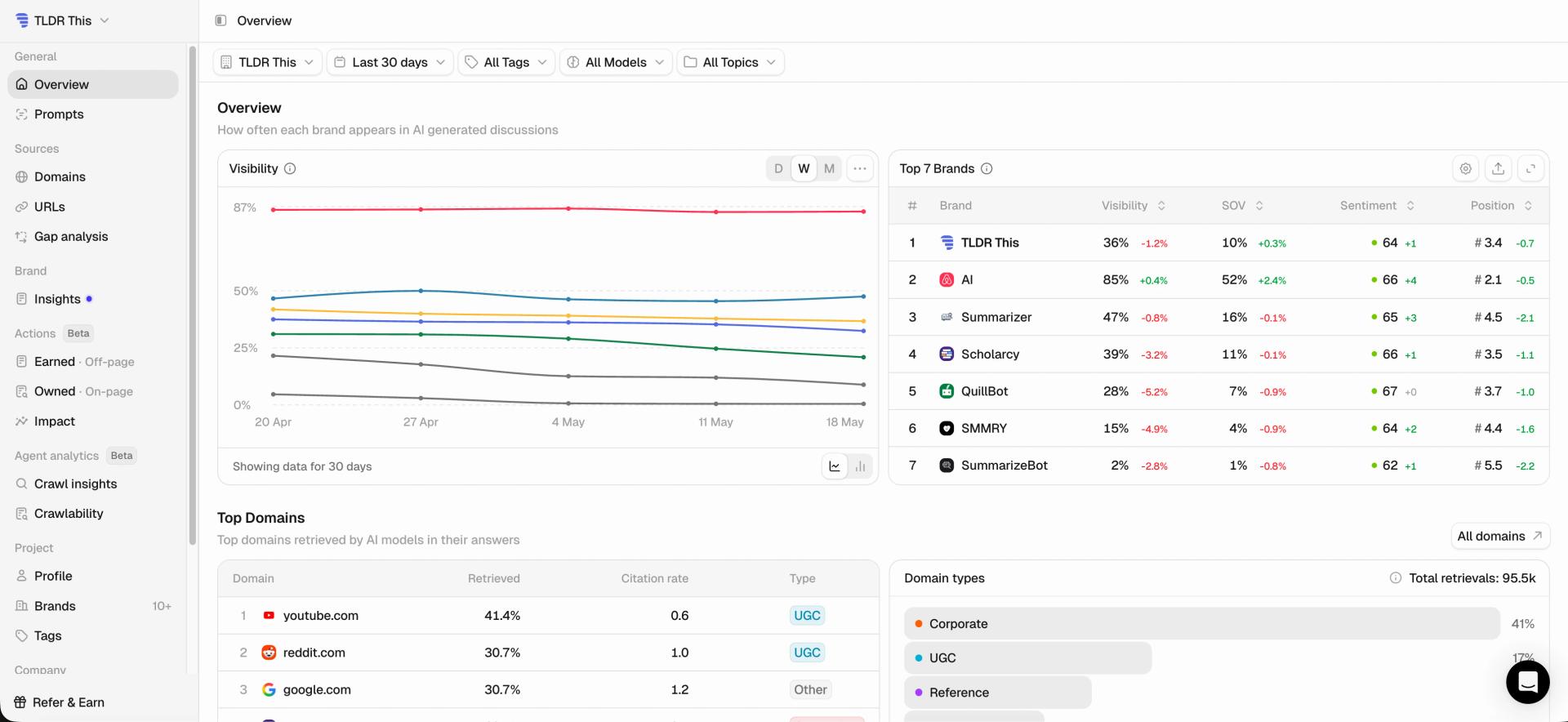Click the info icon next to Top 7 Brands
Image resolution: width=1568 pixels, height=722 pixels.
point(987,168)
